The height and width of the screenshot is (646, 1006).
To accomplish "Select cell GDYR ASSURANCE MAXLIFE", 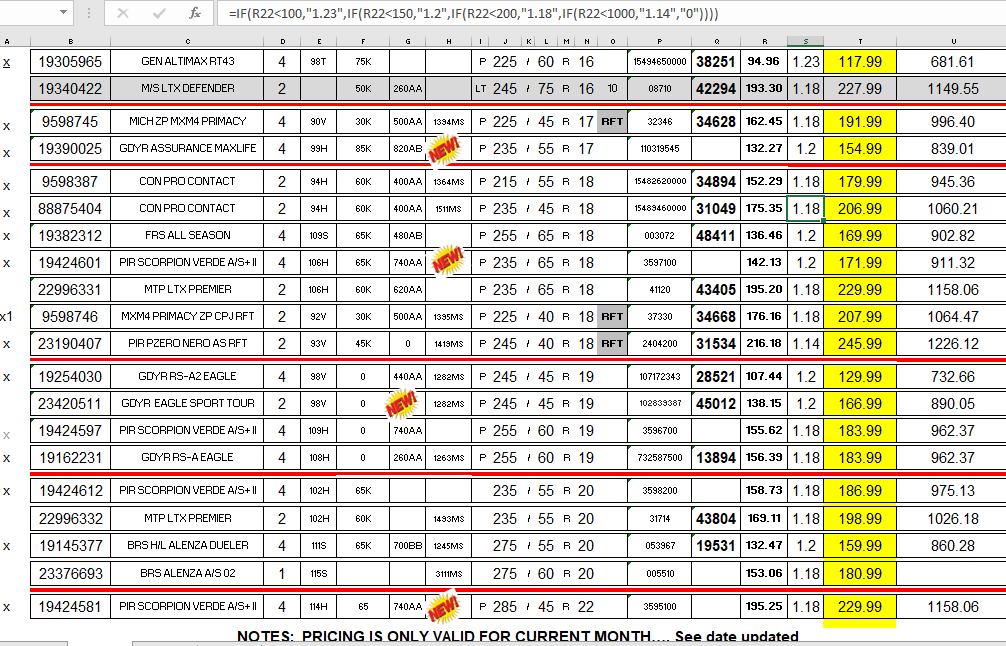I will [187, 148].
